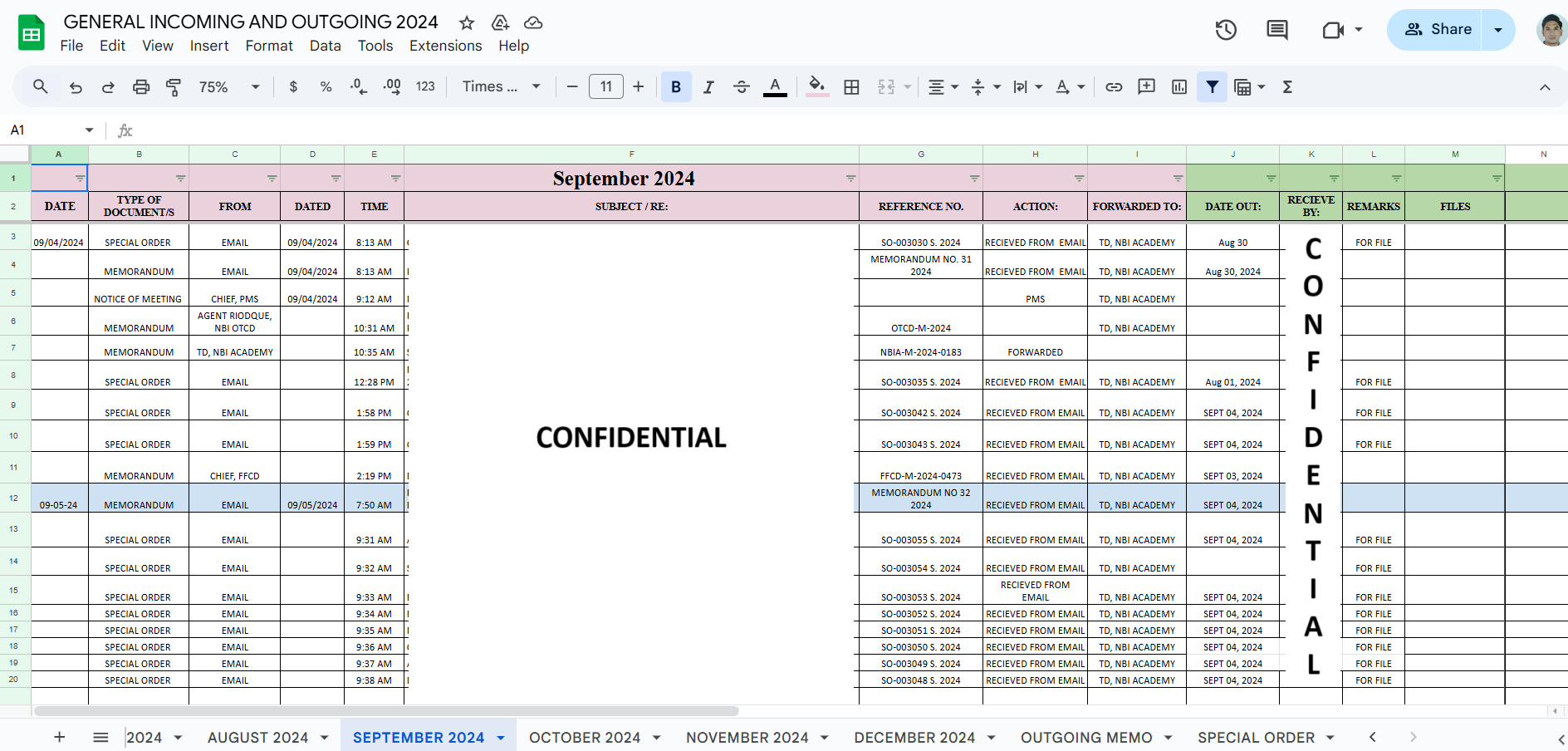Open the filter dropdown in column F header
The image size is (1568, 751).
pos(850,179)
